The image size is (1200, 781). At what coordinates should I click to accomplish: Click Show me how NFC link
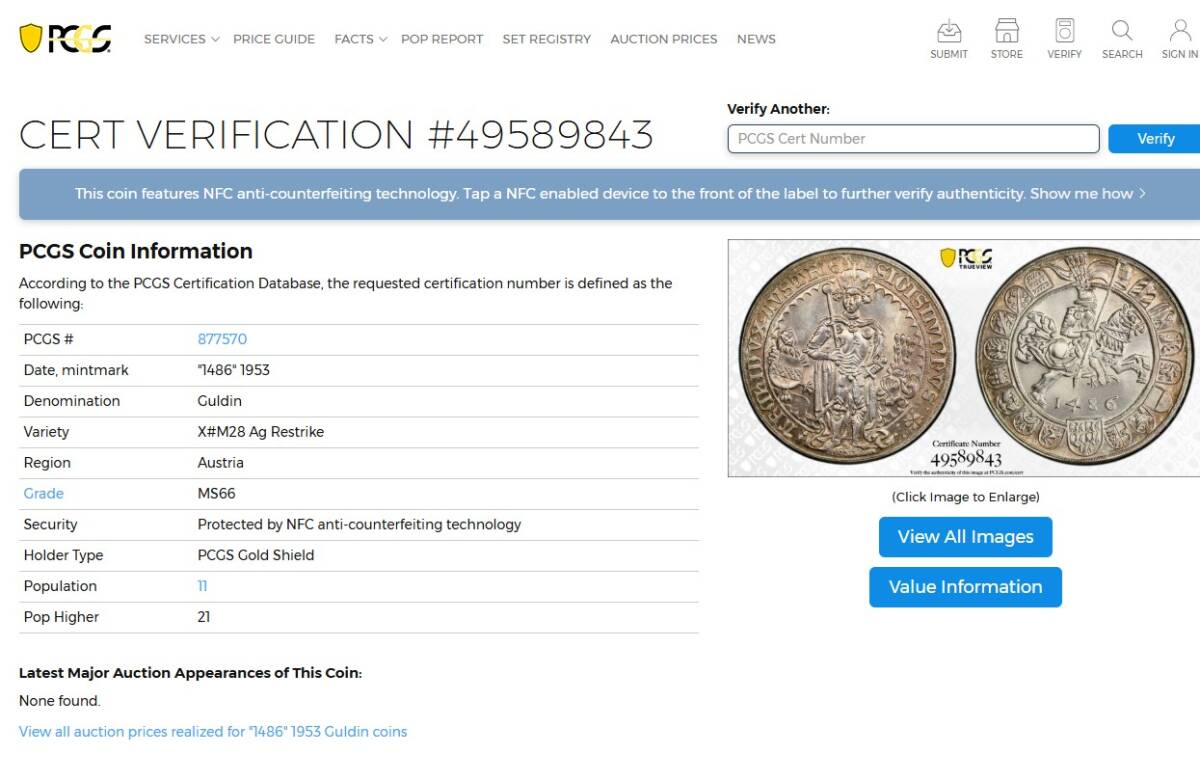click(1088, 194)
